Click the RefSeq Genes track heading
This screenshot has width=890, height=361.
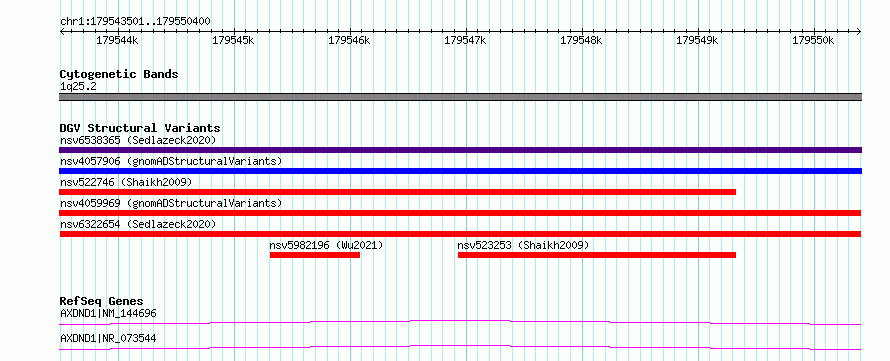point(102,301)
